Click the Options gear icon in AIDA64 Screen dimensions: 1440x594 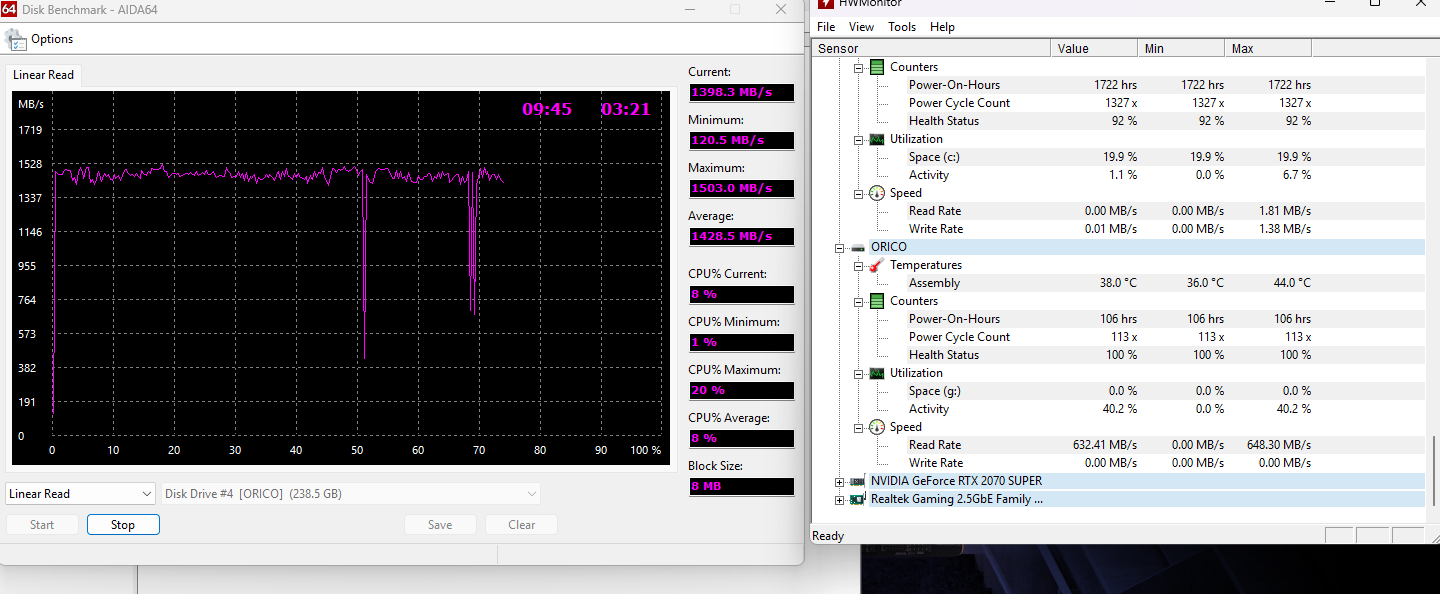coord(16,39)
